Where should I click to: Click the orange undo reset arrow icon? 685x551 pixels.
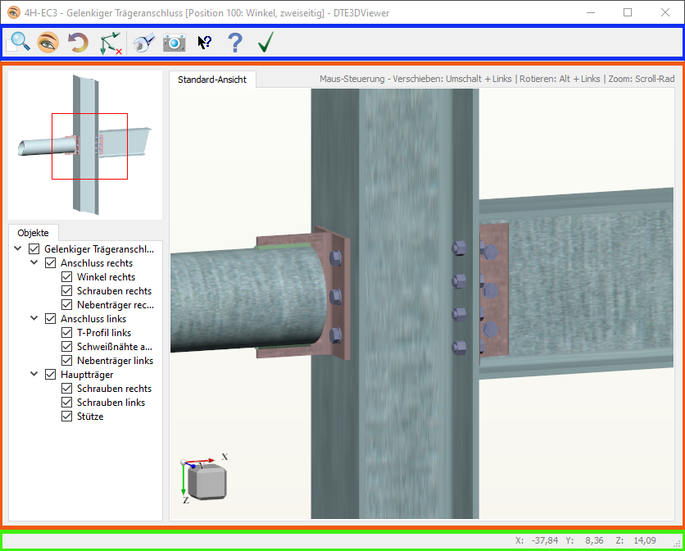click(x=77, y=42)
